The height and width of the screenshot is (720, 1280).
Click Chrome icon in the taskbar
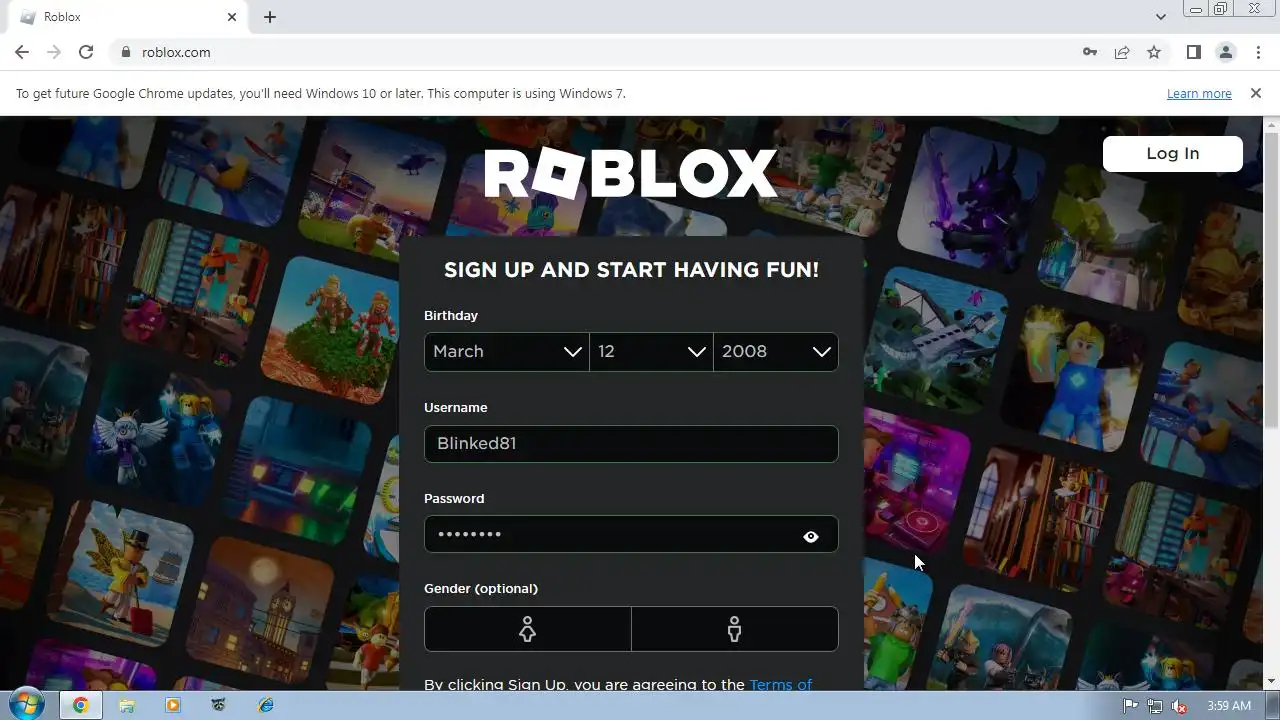click(80, 705)
